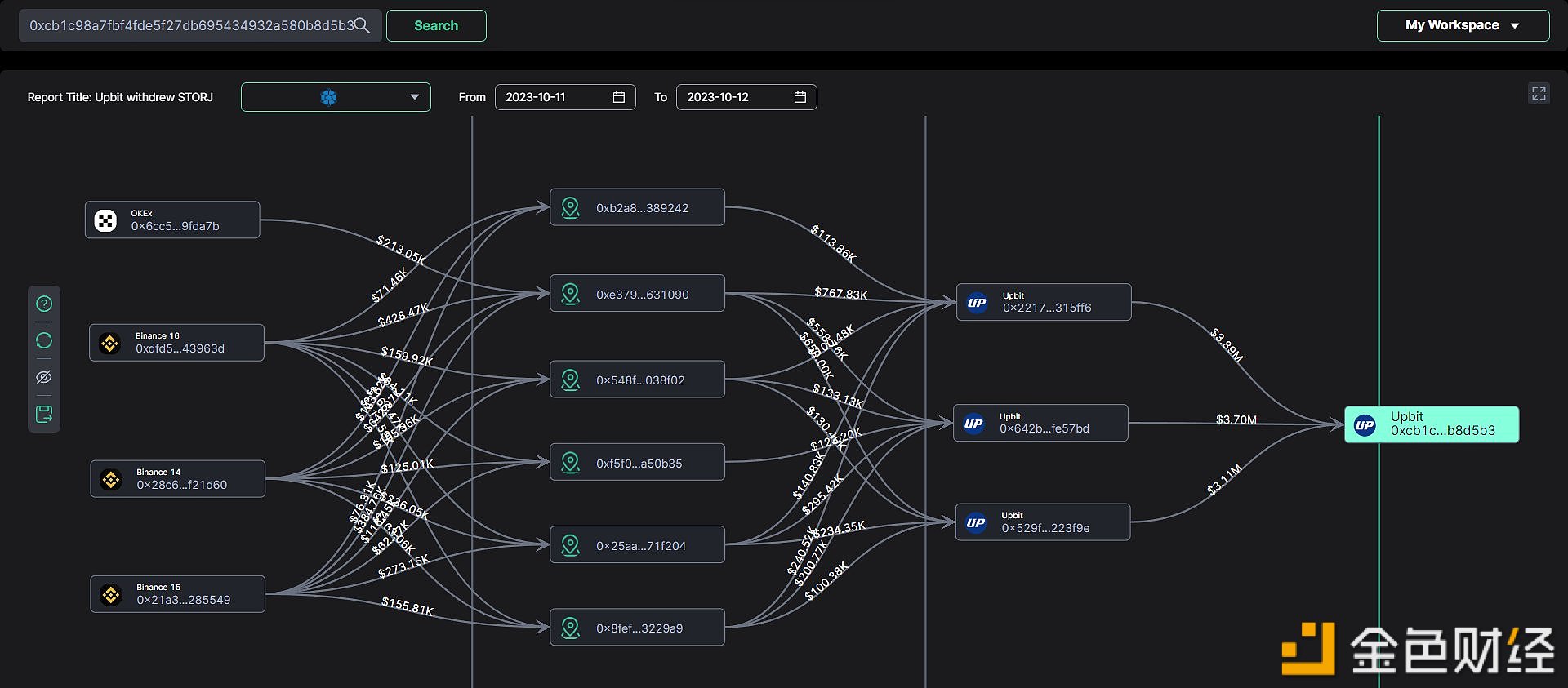1568x688 pixels.
Task: Click the $71.46K transfer label
Action: (x=390, y=285)
